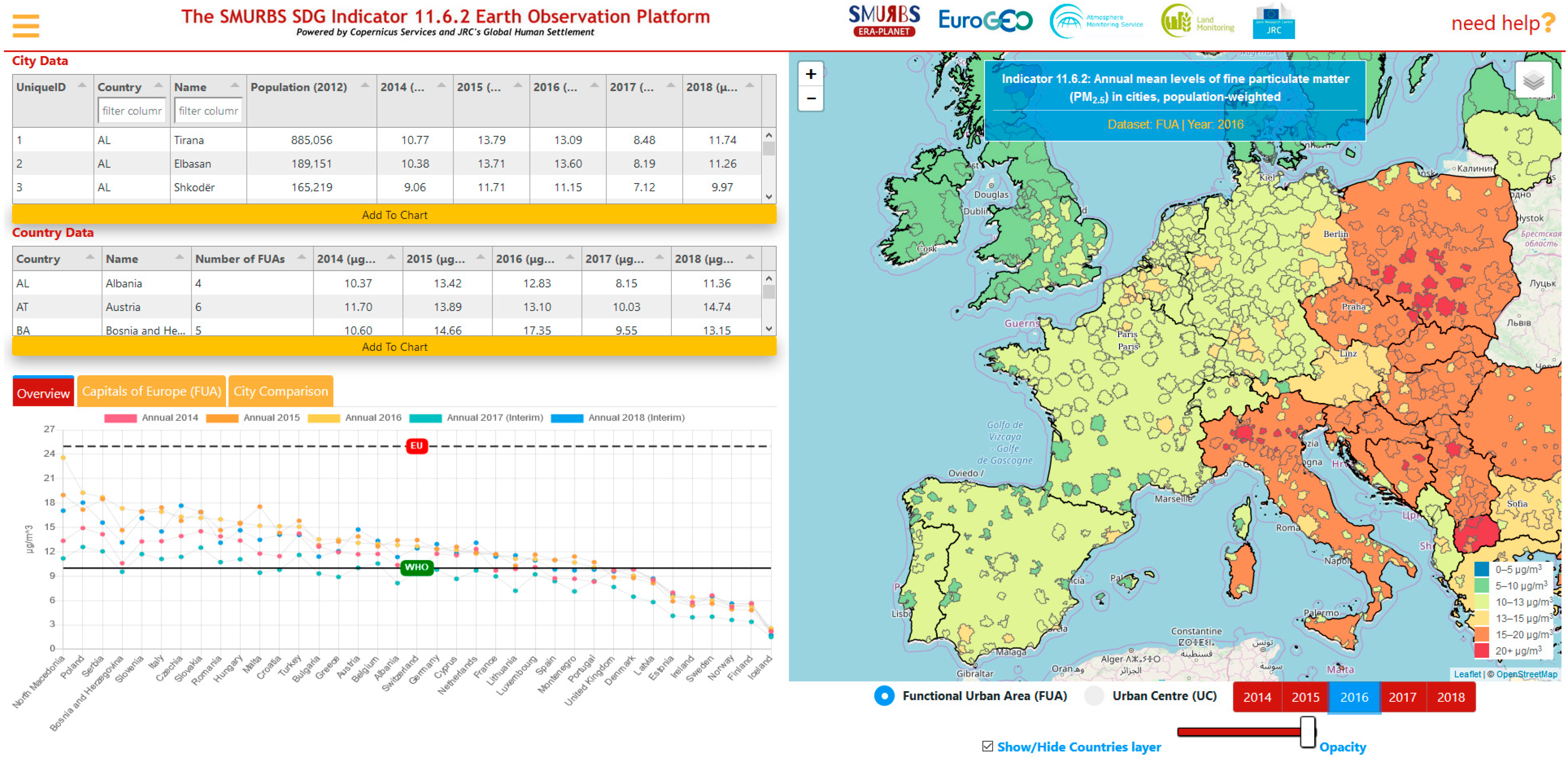Click the Name filter column input
1568x759 pixels.
click(208, 111)
